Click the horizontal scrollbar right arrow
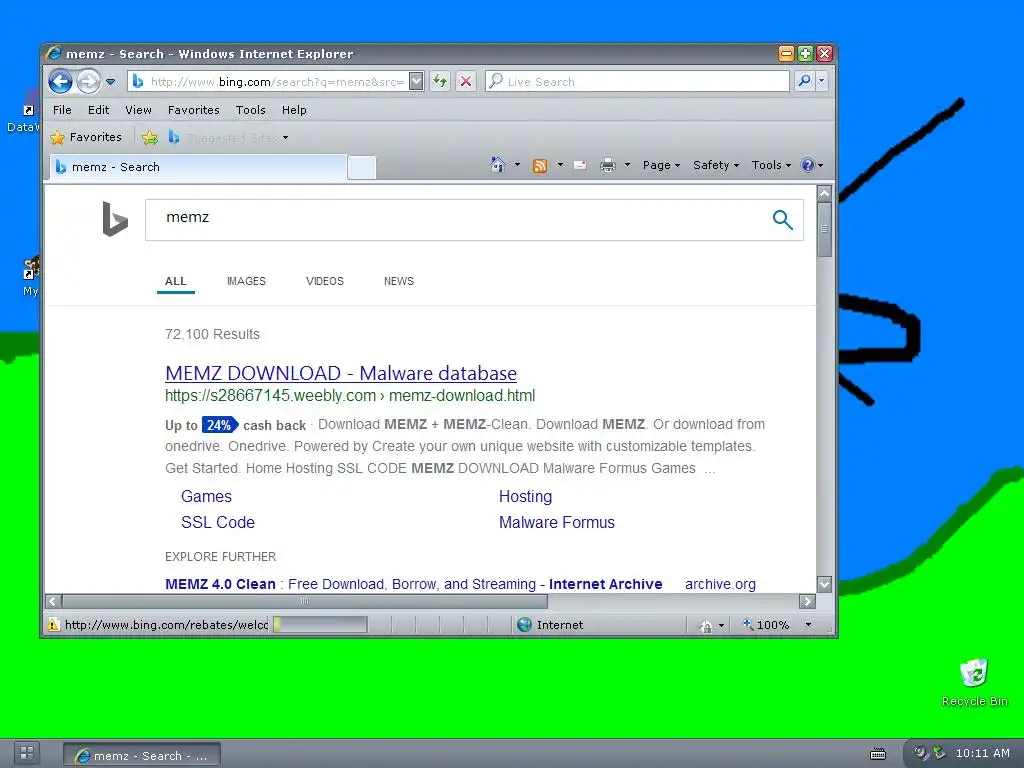 click(807, 601)
